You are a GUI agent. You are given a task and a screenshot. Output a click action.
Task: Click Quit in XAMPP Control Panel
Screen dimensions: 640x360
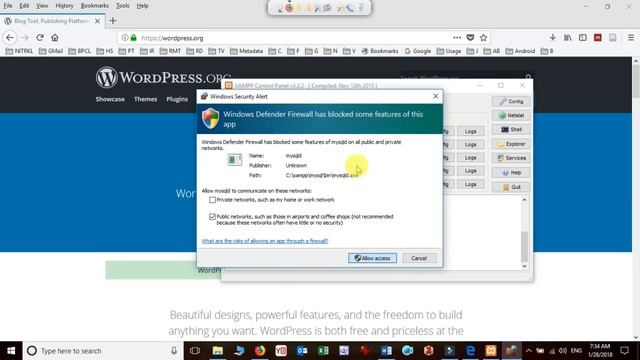[x=511, y=187]
